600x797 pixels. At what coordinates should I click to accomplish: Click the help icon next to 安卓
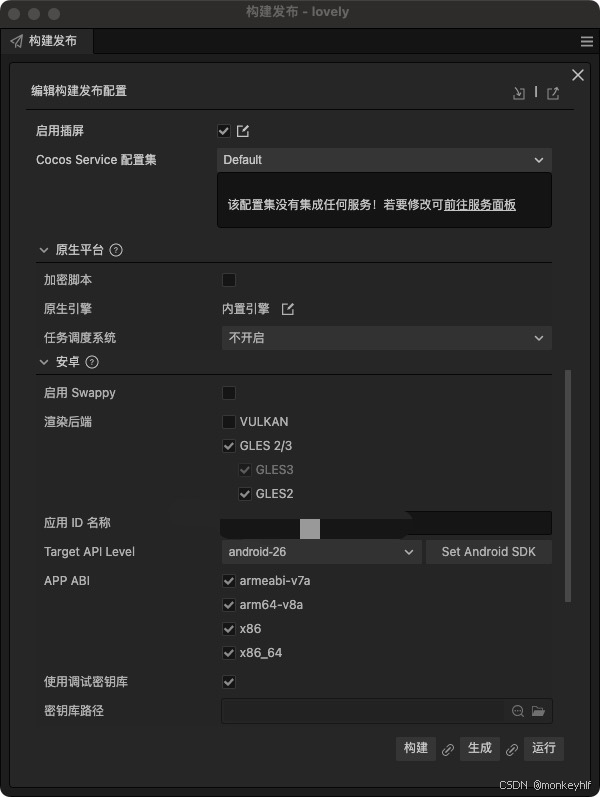click(92, 362)
